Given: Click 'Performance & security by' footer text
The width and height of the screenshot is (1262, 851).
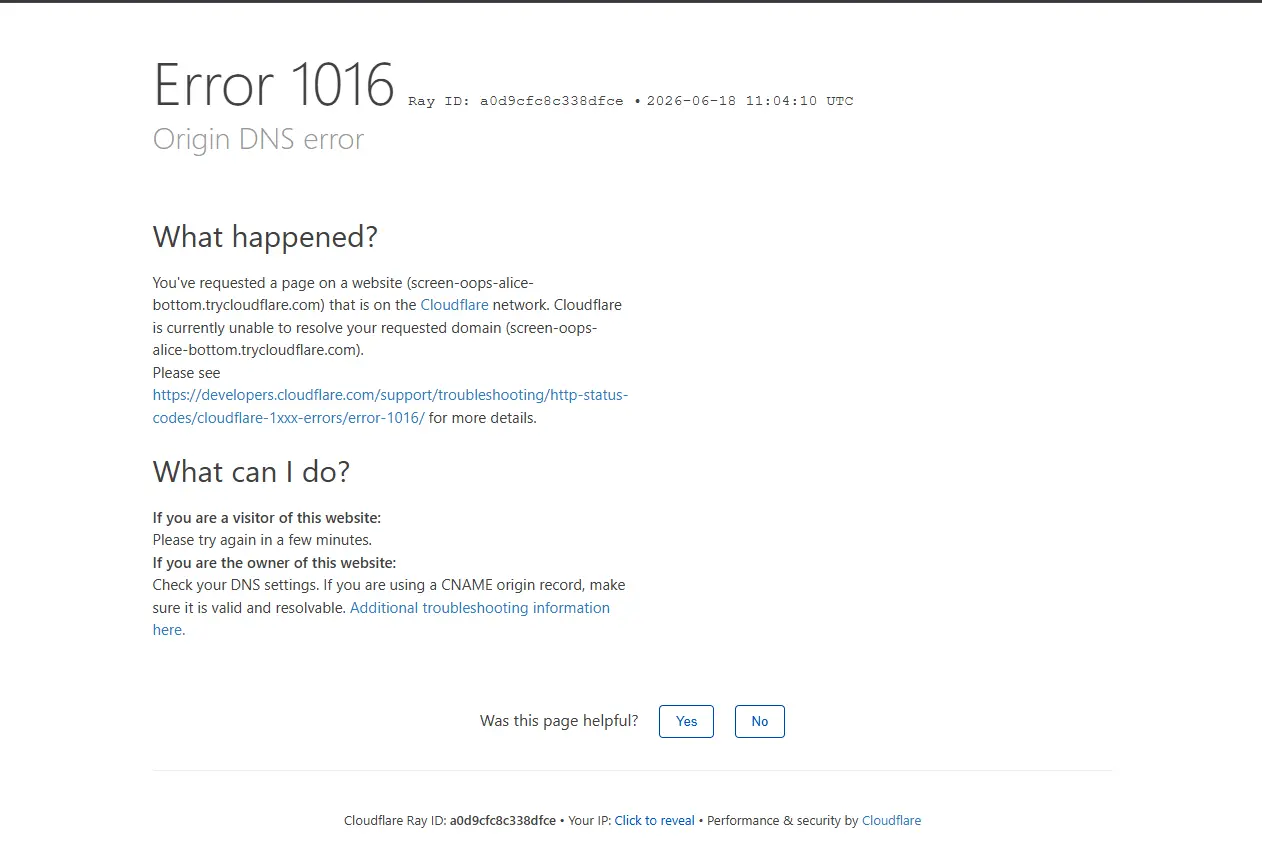Looking at the screenshot, I should (783, 821).
